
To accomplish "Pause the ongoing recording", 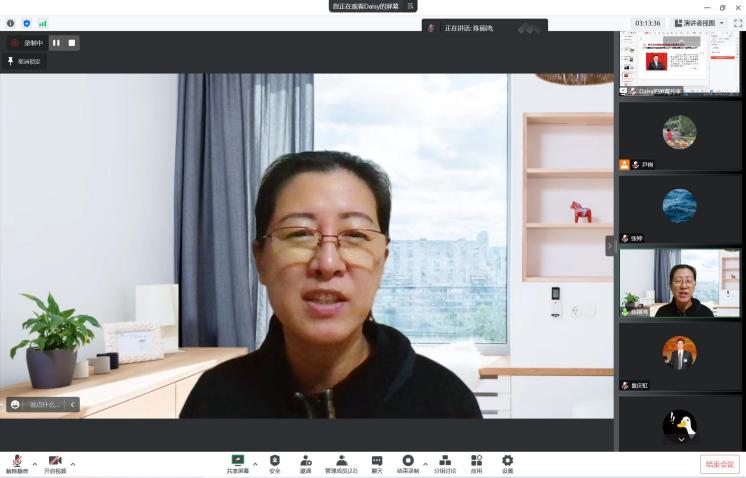I will pyautogui.click(x=56, y=43).
